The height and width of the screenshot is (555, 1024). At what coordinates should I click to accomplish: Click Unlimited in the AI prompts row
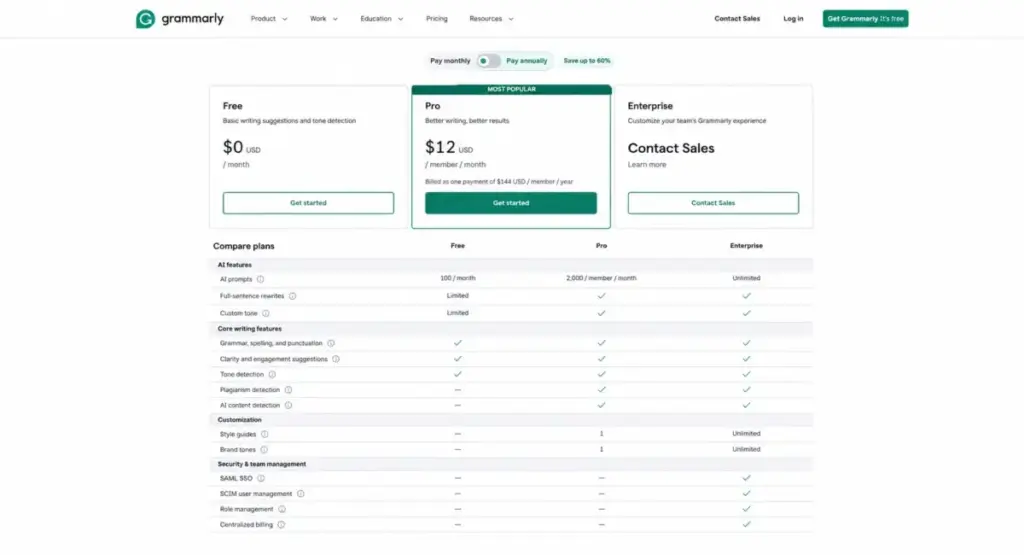(x=746, y=278)
